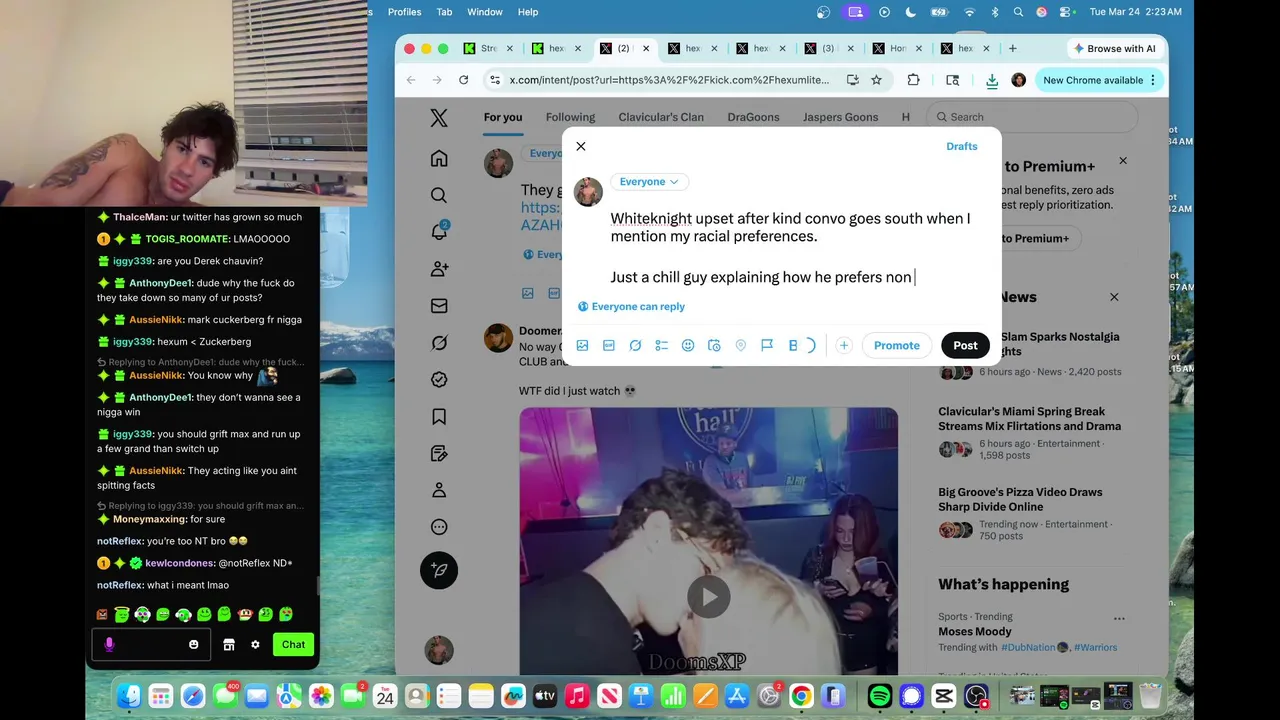This screenshot has height=720, width=1280.
Task: Click the Promote button
Action: point(897,345)
